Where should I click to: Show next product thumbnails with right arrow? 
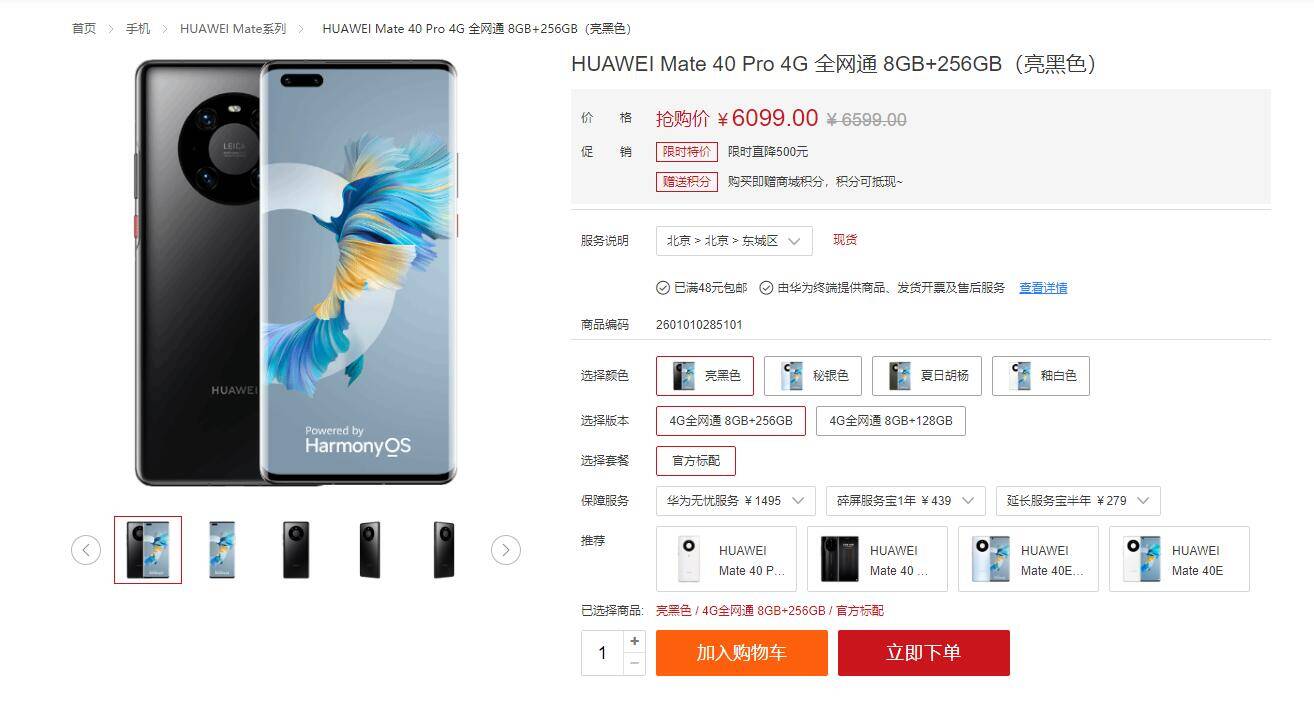(506, 550)
